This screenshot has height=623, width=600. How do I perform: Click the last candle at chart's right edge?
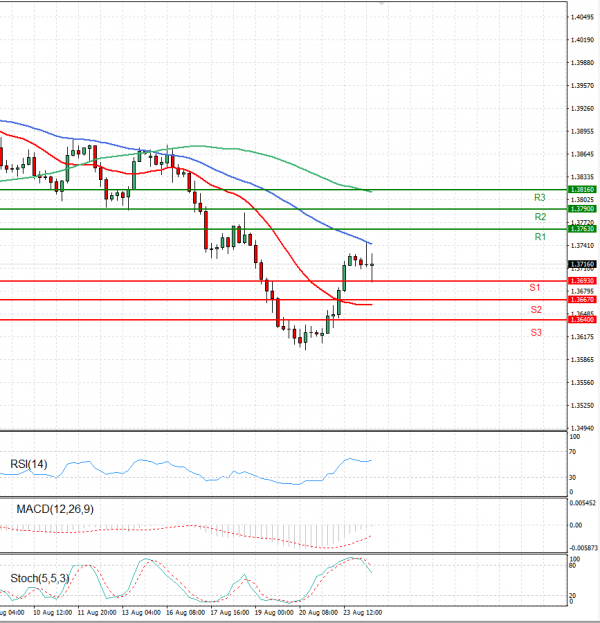pos(372,267)
